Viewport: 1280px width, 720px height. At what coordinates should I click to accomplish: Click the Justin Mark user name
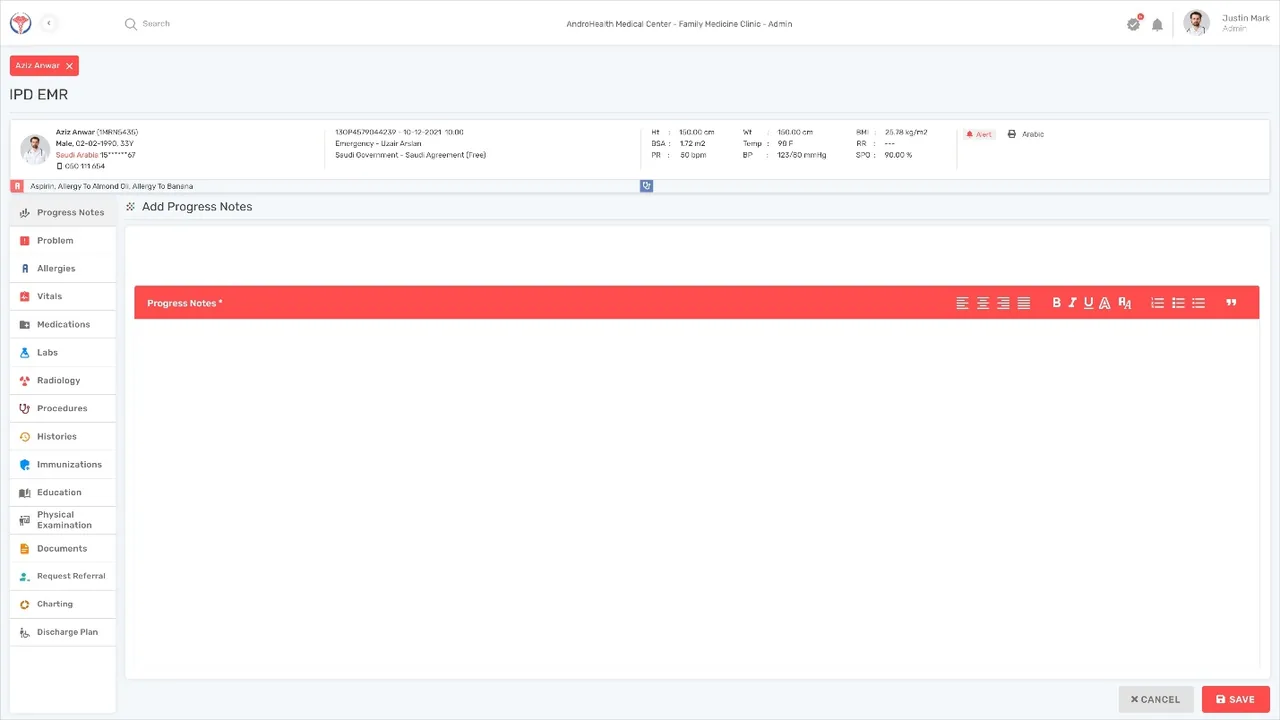[1245, 18]
